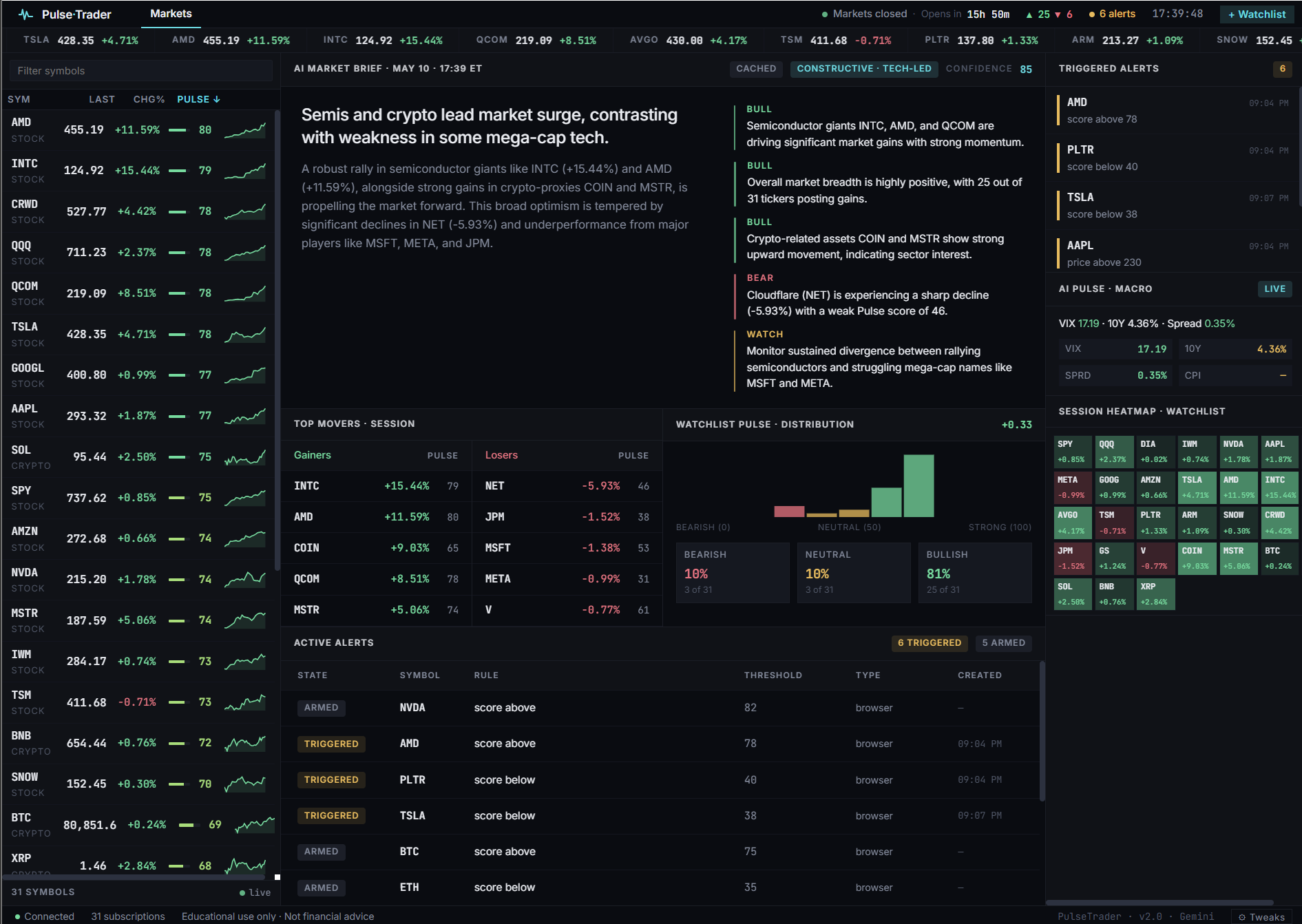The height and width of the screenshot is (924, 1302).
Task: Click the SNOW sparkline chart in symbol list
Action: point(245,784)
